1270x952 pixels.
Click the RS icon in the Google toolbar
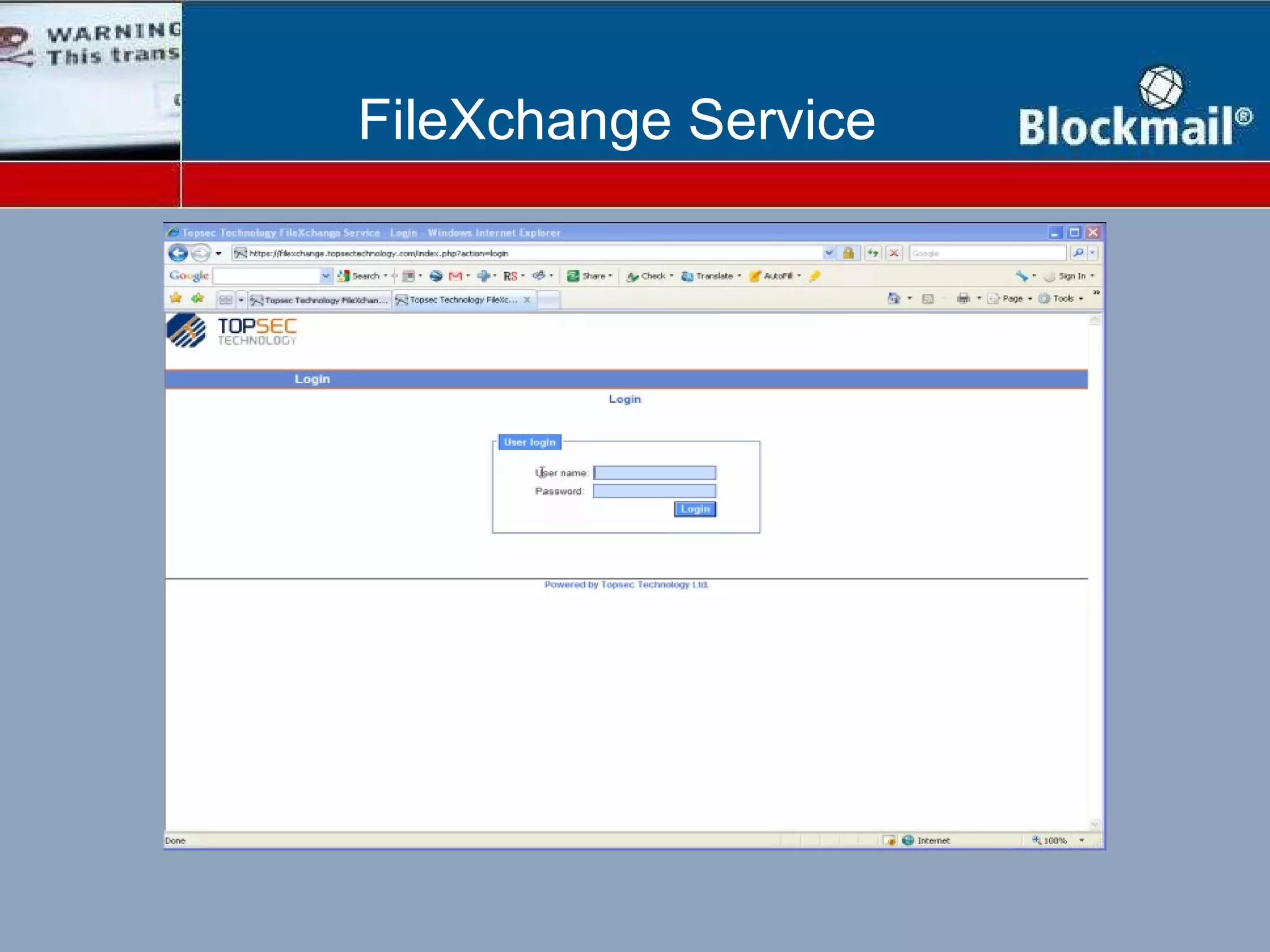pyautogui.click(x=510, y=276)
